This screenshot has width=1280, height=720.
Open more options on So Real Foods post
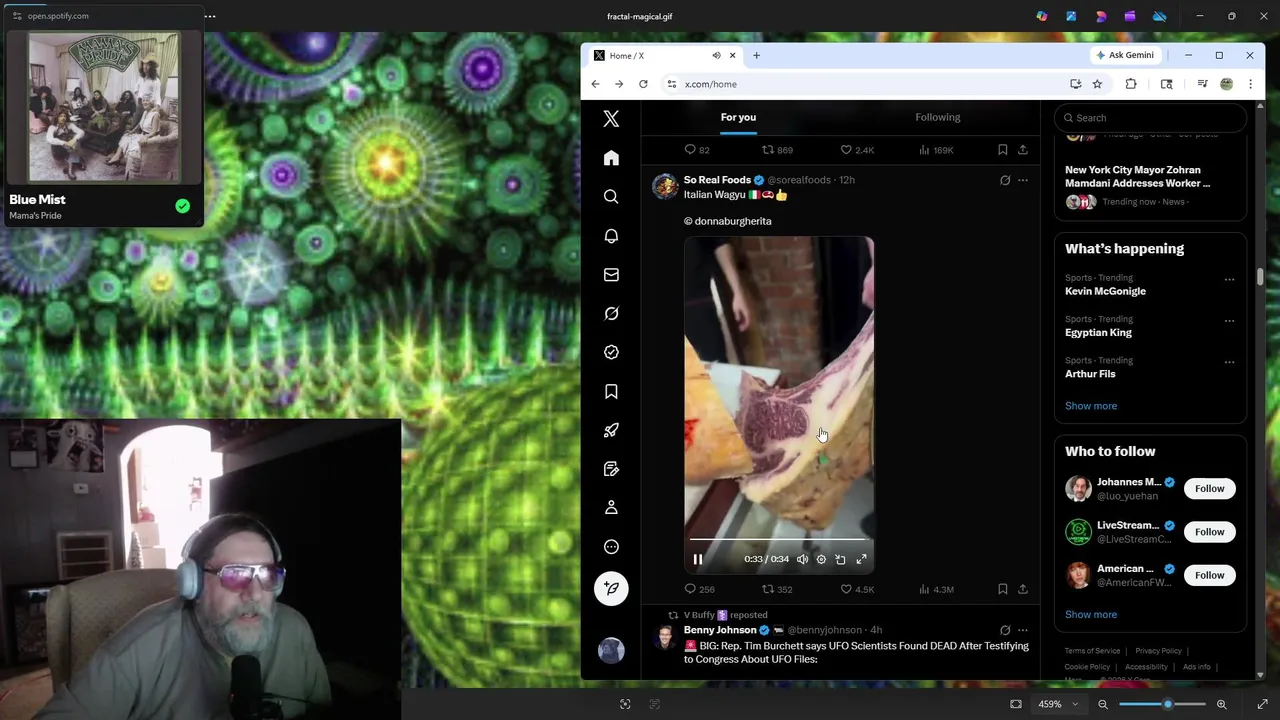(x=1022, y=180)
